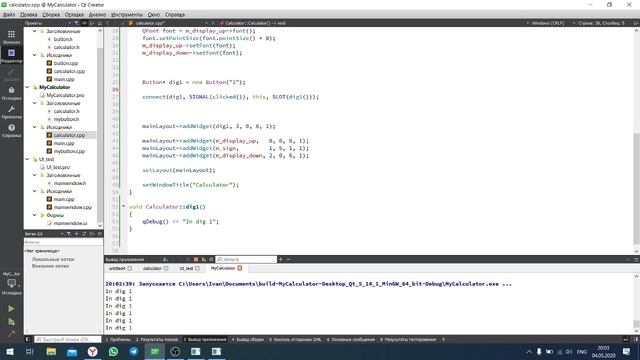
Task: Click the refresh icon in Git branches panel
Action: pyautogui.click(x=84, y=234)
